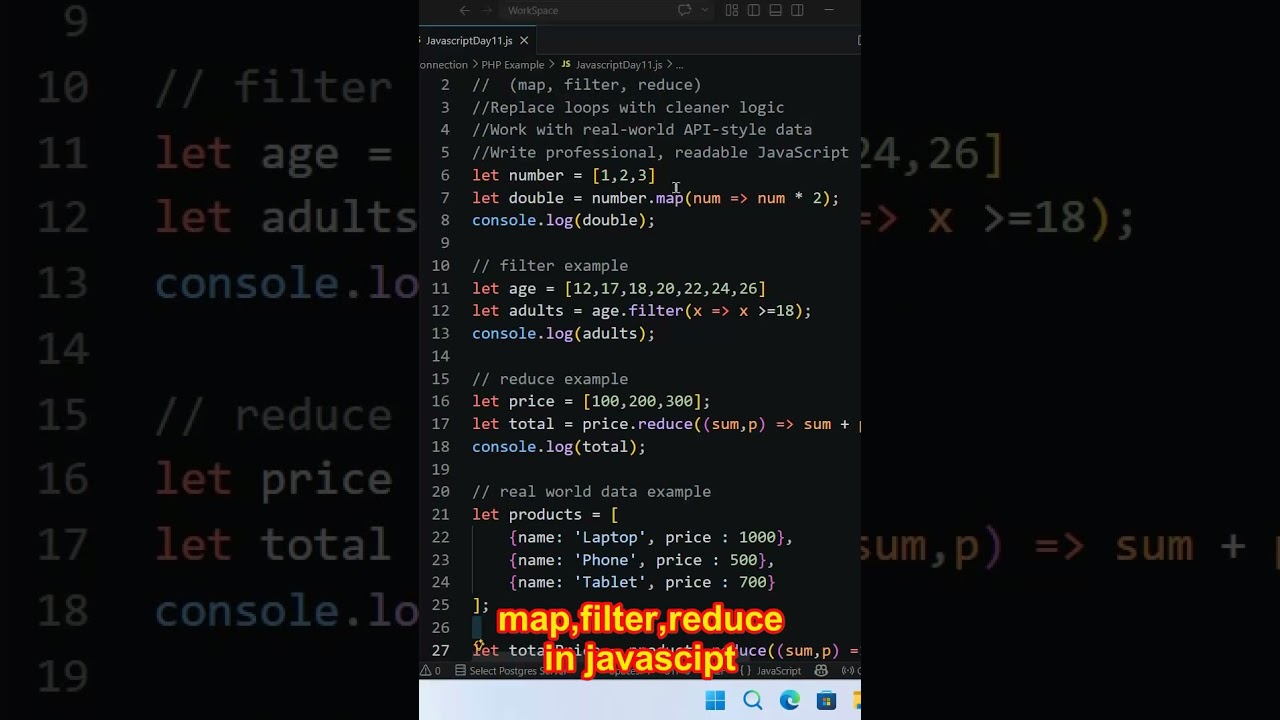The image size is (1280, 720).
Task: Click the sparkle code action icon at line 27
Action: [x=479, y=646]
